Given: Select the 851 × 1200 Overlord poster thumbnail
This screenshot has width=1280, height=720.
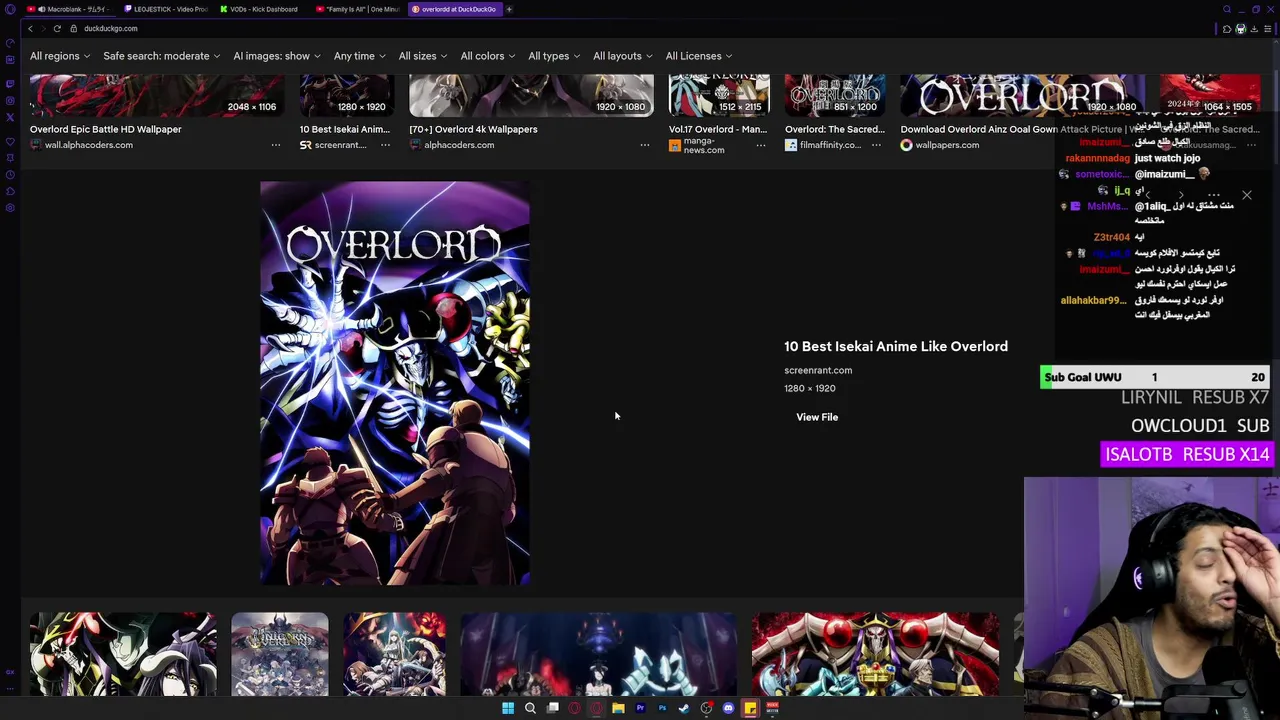Looking at the screenshot, I should pyautogui.click(x=835, y=95).
